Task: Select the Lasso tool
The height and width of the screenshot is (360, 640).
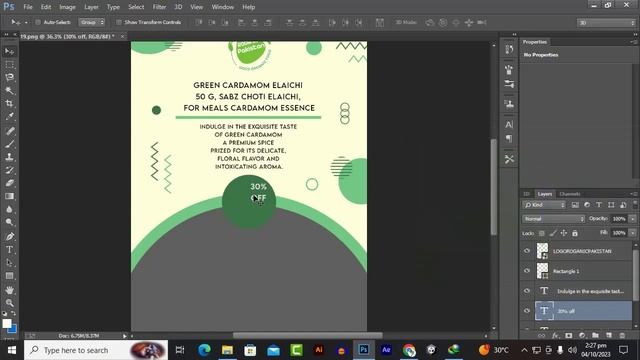Action: pyautogui.click(x=9, y=77)
